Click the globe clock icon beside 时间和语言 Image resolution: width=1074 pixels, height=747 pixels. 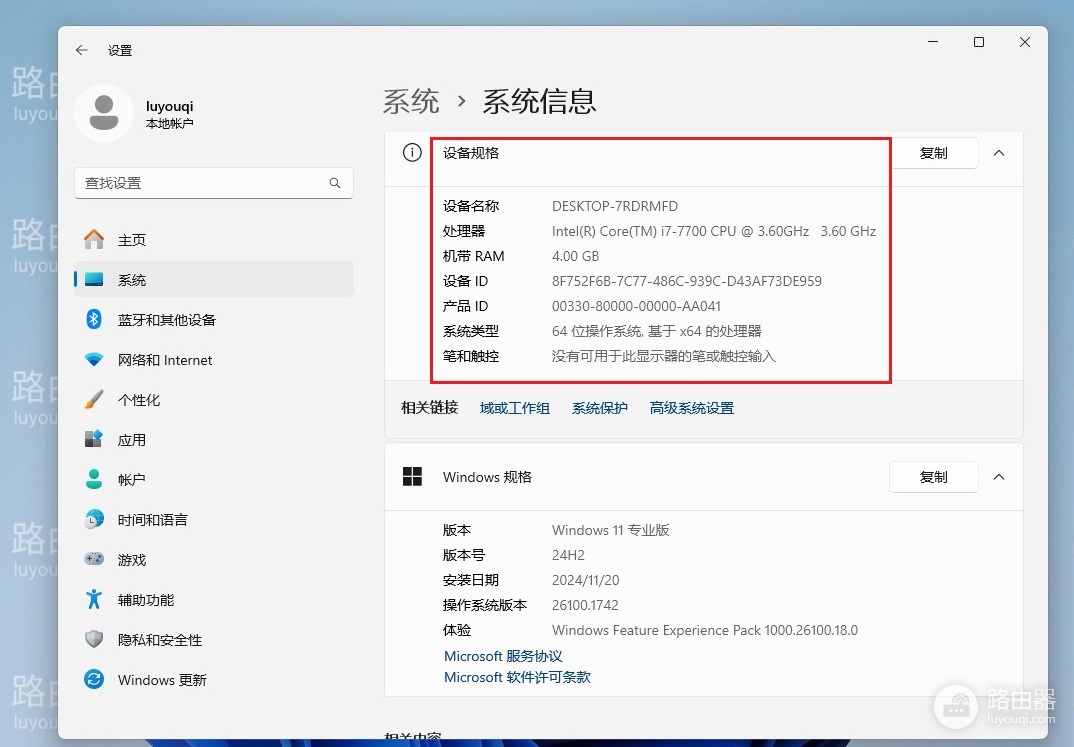pos(94,519)
